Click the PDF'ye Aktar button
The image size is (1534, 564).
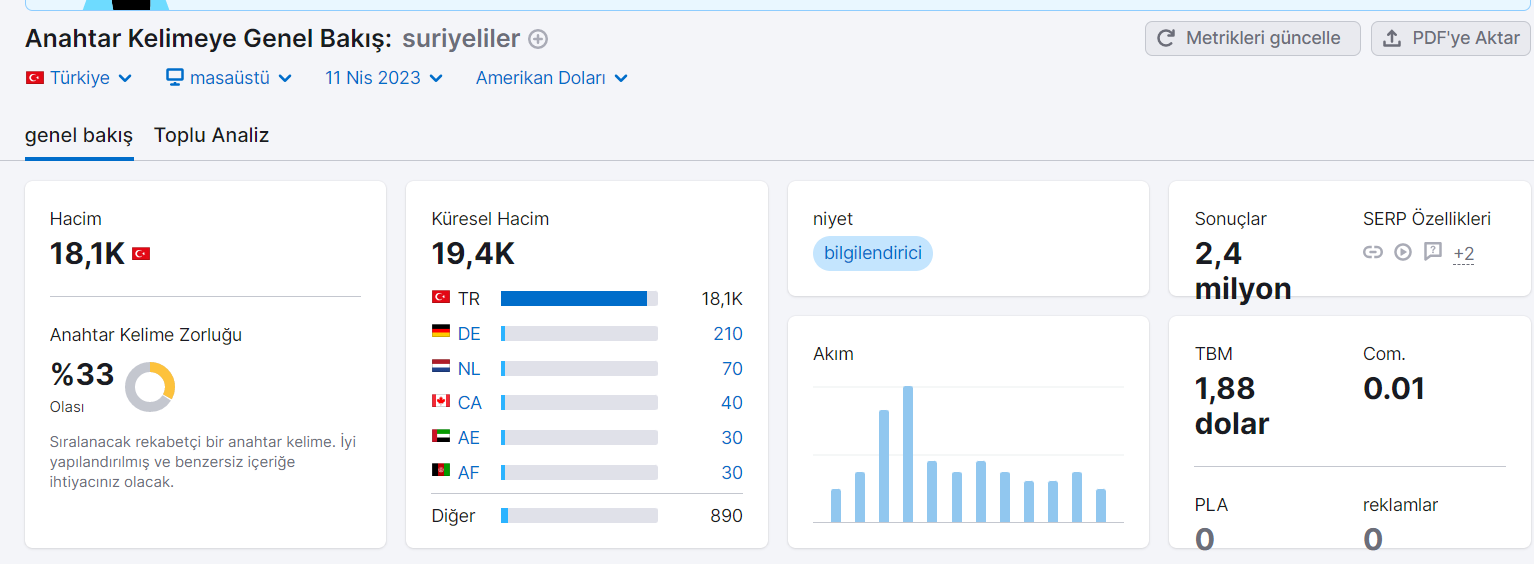point(1451,38)
